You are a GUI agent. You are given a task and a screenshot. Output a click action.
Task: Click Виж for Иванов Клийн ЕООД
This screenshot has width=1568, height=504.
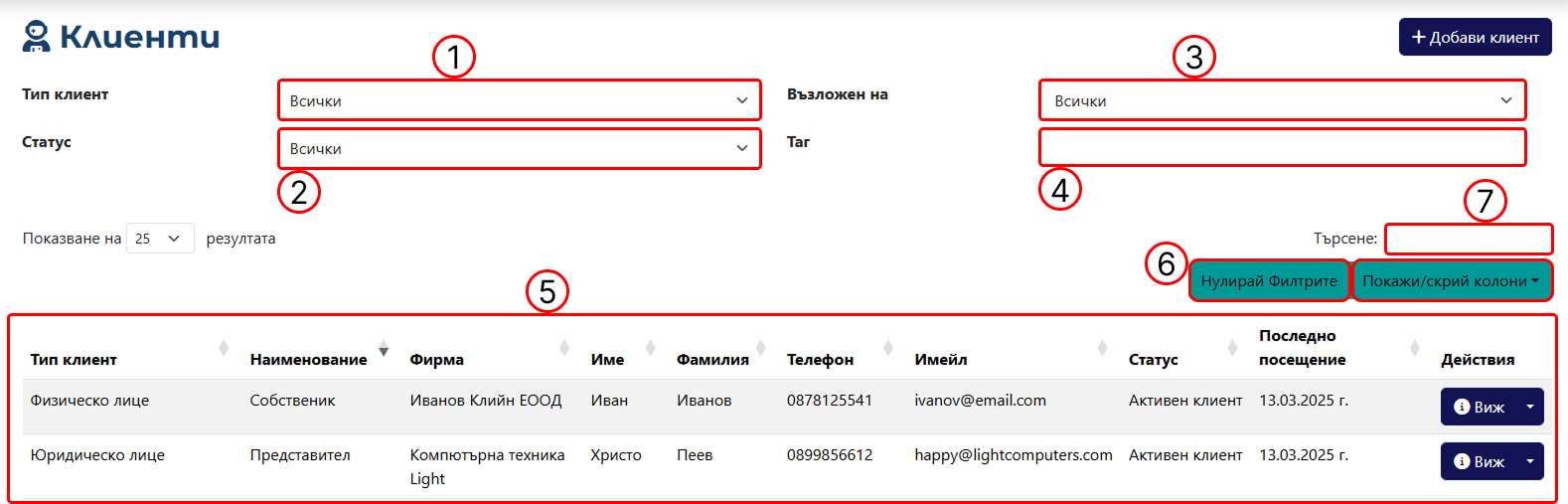(x=1479, y=407)
